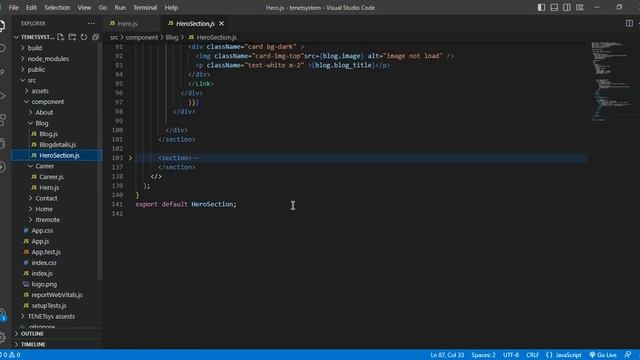Toggle primary side bar layout icon

click(x=541, y=7)
